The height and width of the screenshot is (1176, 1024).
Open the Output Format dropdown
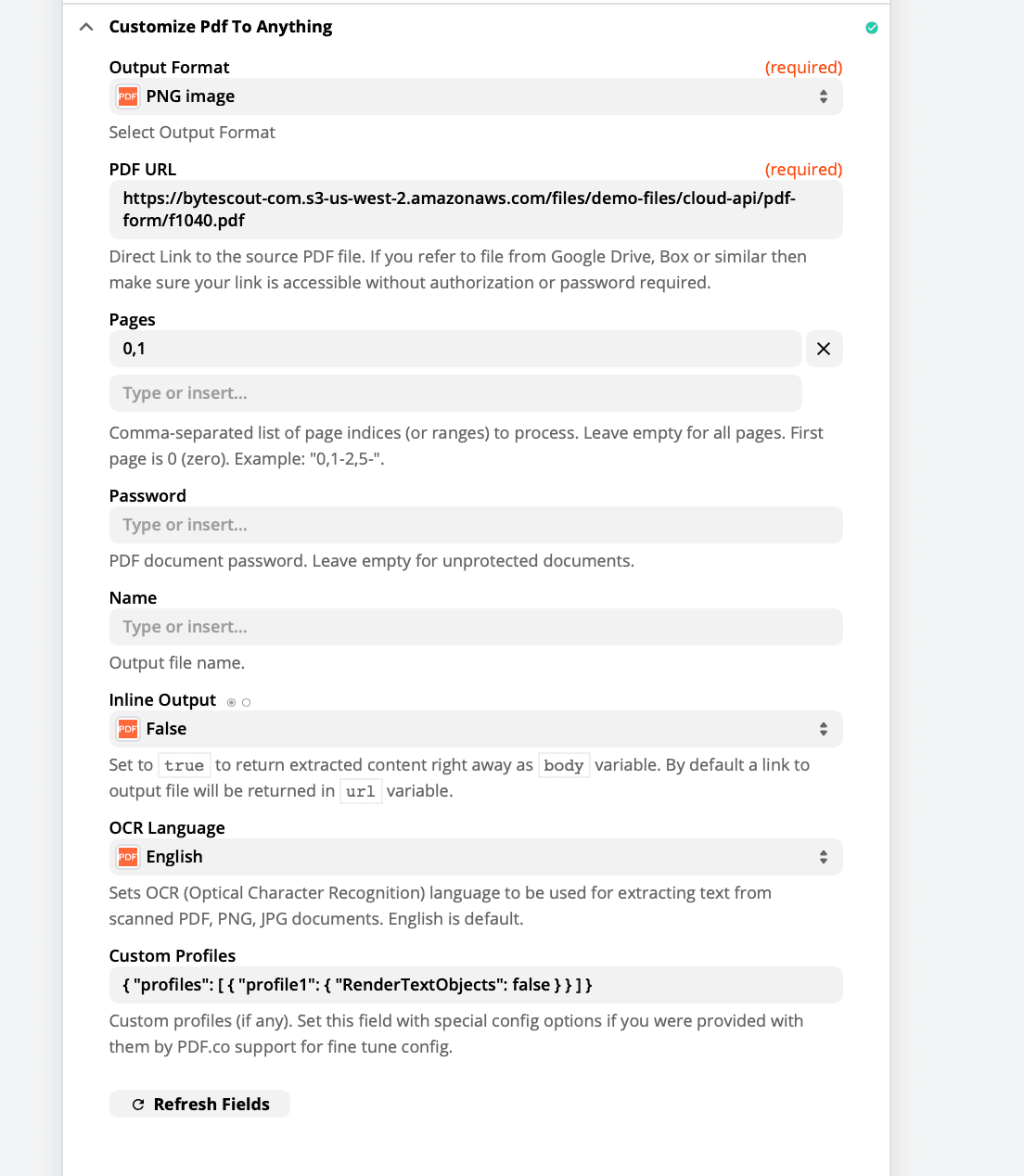pyautogui.click(x=475, y=96)
